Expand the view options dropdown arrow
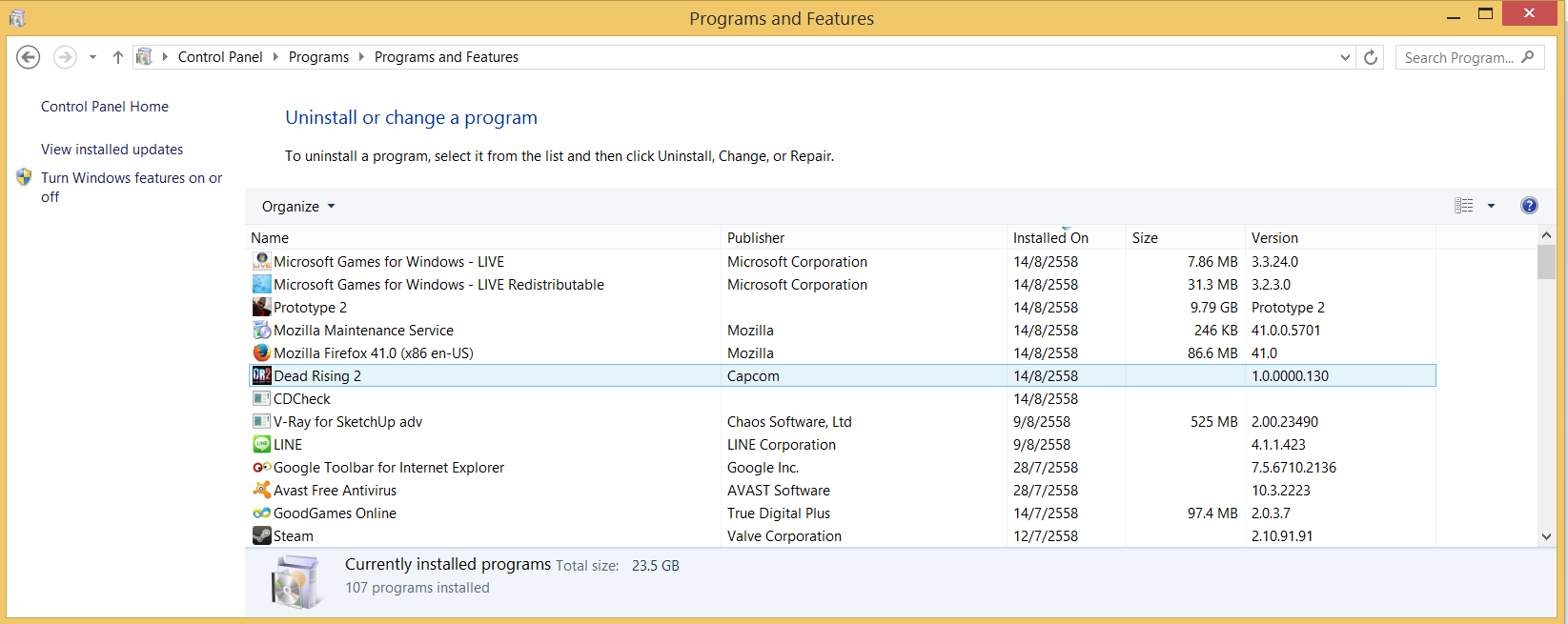 click(x=1492, y=206)
